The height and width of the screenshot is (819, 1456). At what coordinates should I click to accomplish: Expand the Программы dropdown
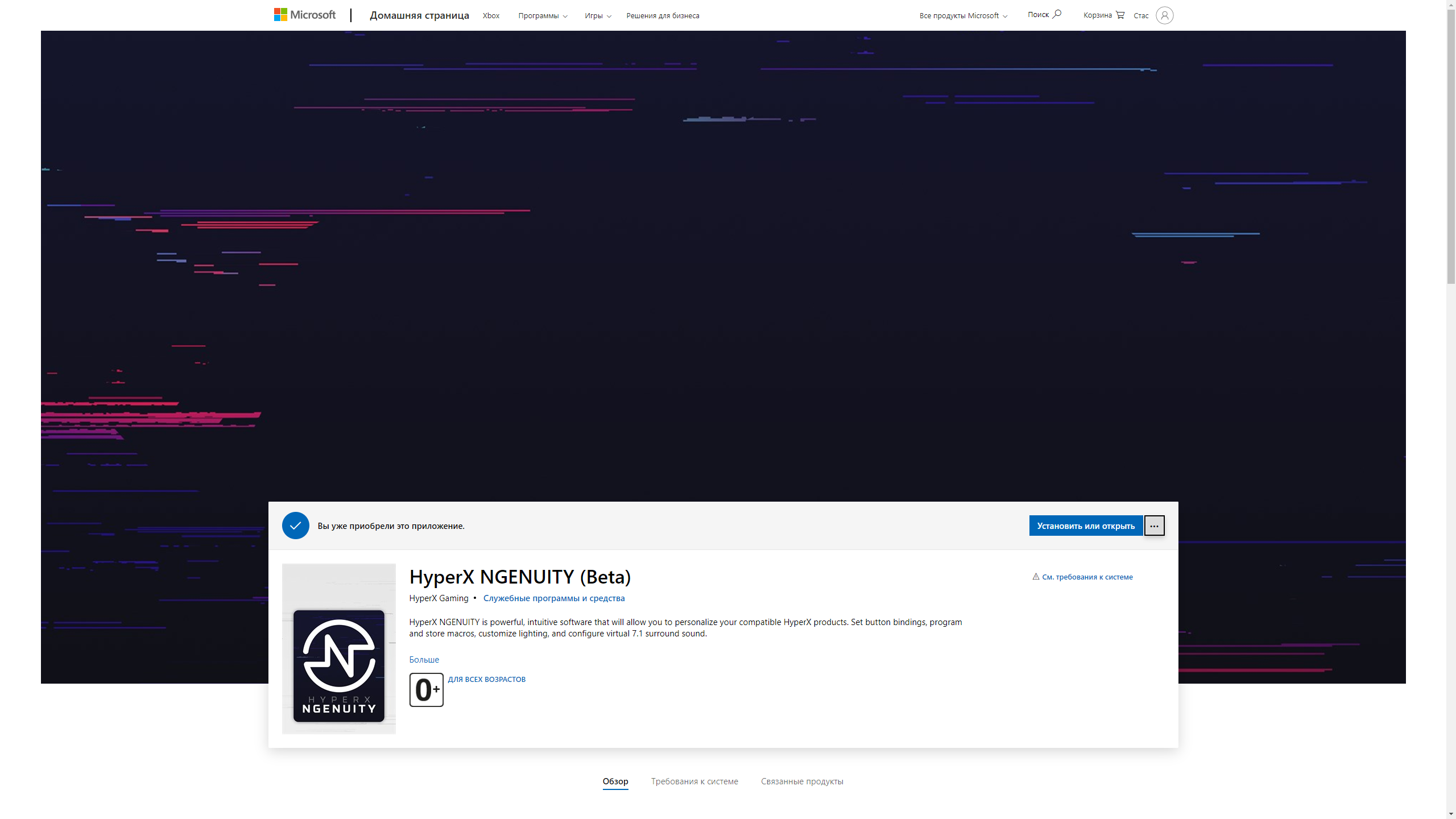[x=543, y=16]
